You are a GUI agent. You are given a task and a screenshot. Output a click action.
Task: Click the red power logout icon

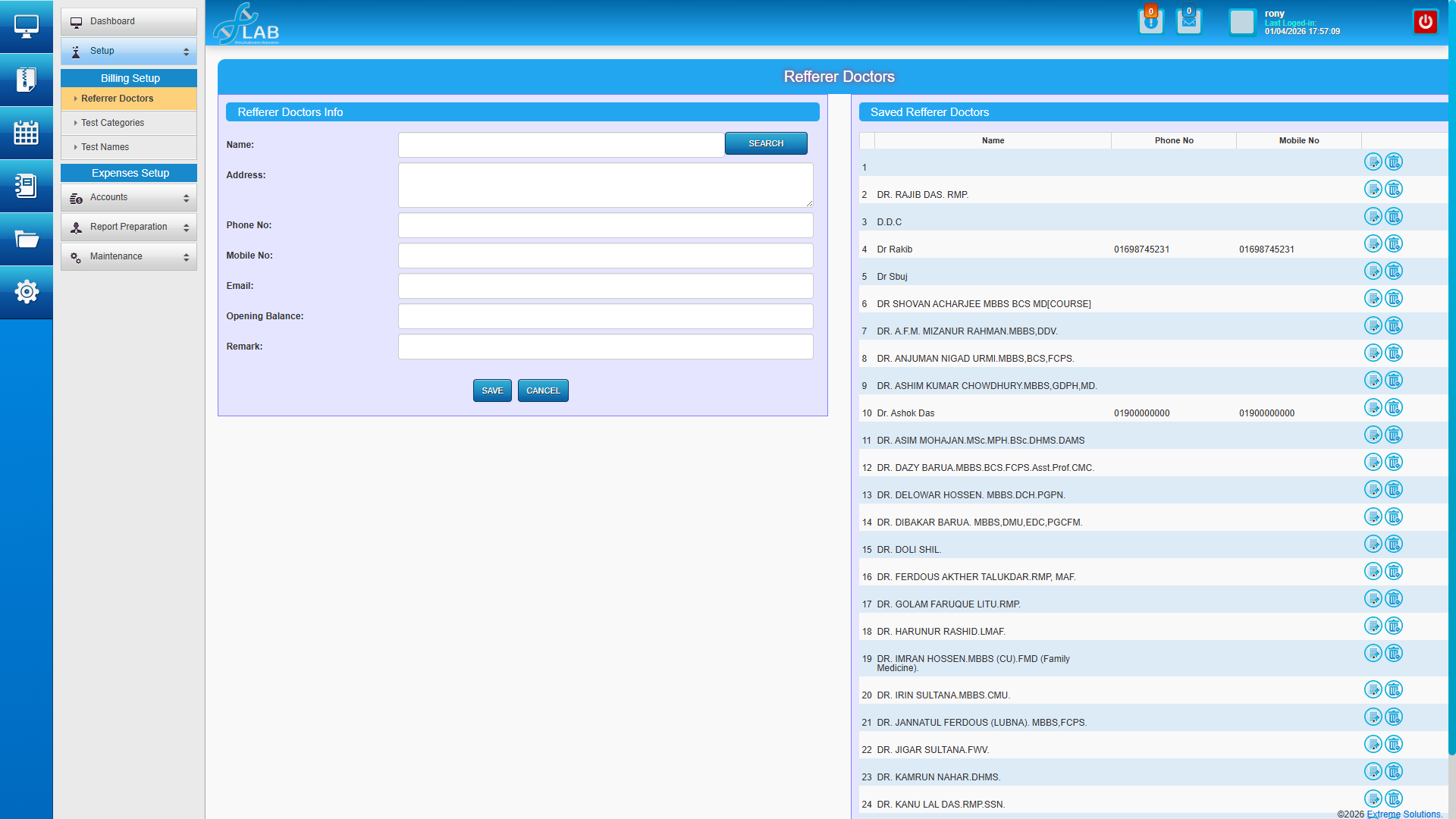(x=1425, y=21)
